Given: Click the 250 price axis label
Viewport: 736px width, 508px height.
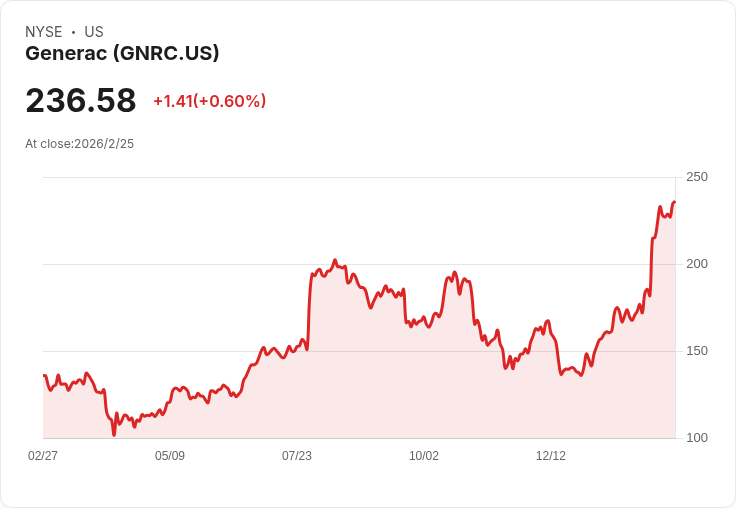Looking at the screenshot, I should 697,177.
